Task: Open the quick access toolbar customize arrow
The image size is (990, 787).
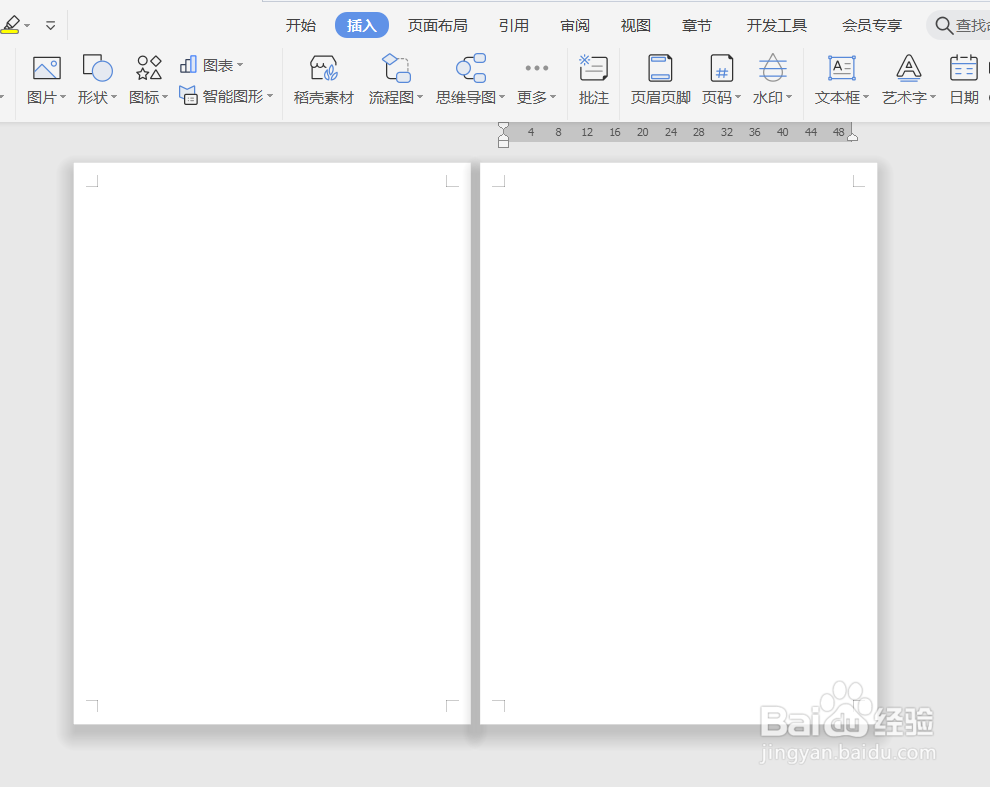Action: (x=51, y=25)
